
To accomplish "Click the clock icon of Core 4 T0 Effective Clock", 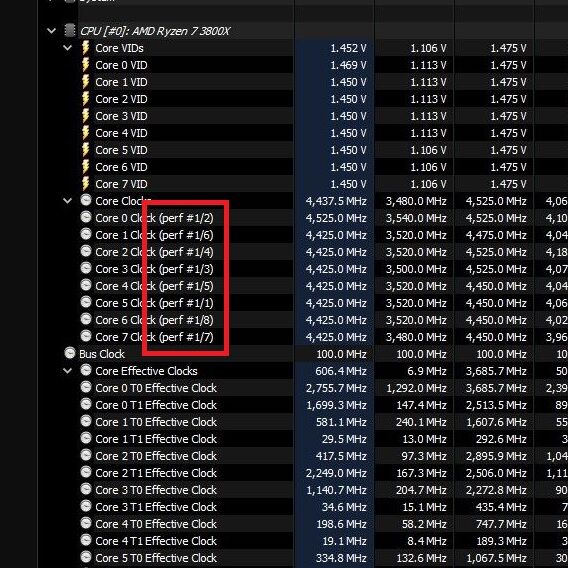I will pyautogui.click(x=86, y=523).
